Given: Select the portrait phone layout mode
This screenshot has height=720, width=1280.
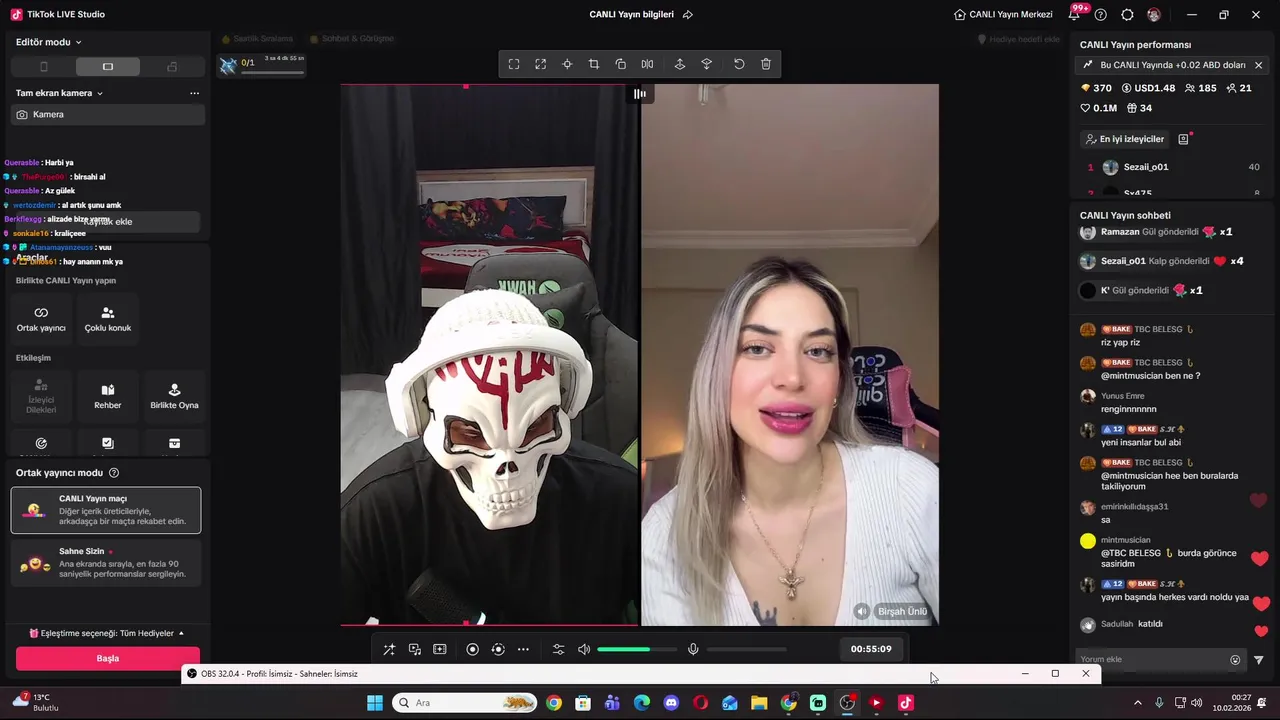Looking at the screenshot, I should click(43, 67).
